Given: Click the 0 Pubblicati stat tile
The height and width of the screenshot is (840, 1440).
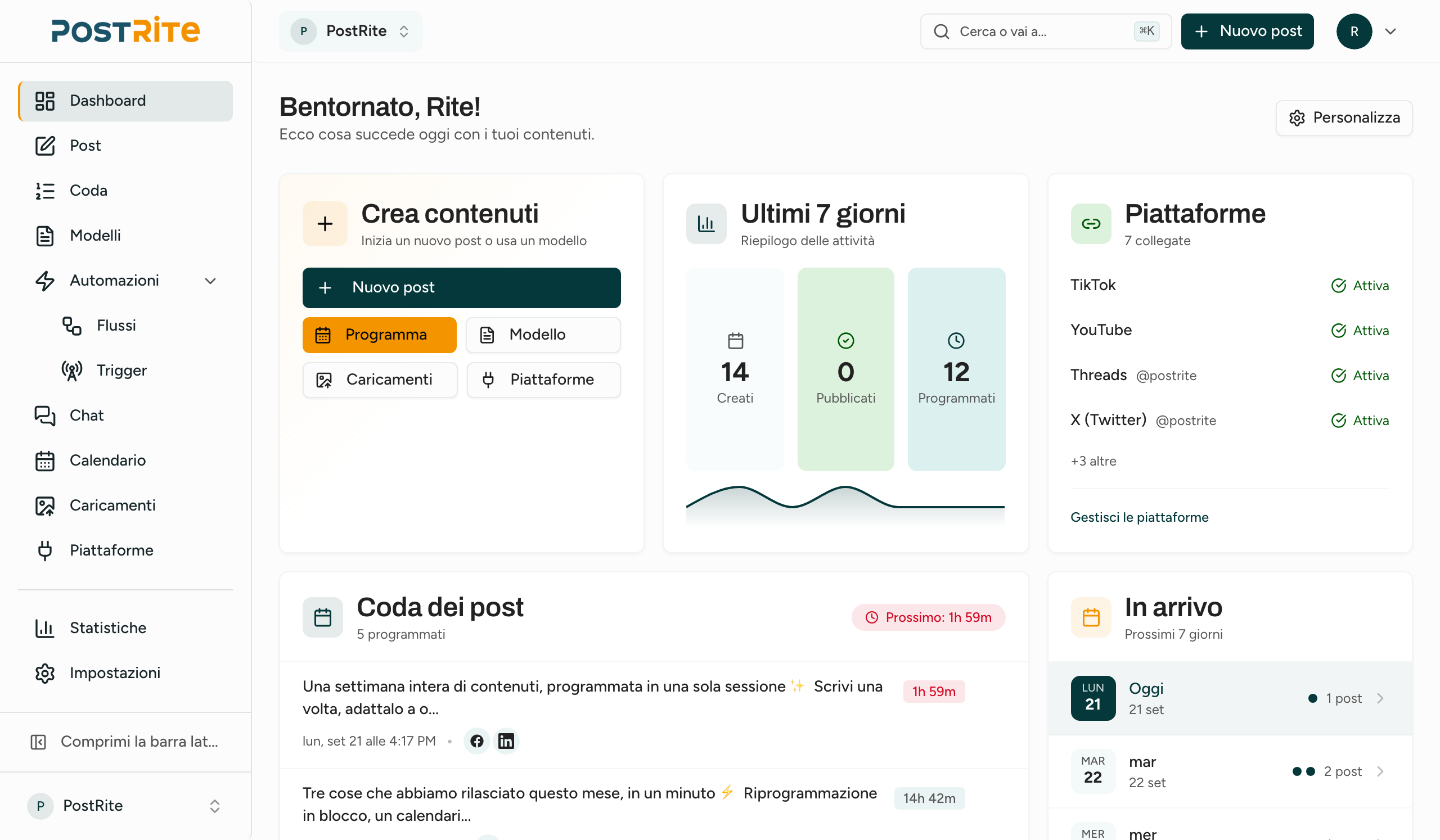Looking at the screenshot, I should coord(845,369).
